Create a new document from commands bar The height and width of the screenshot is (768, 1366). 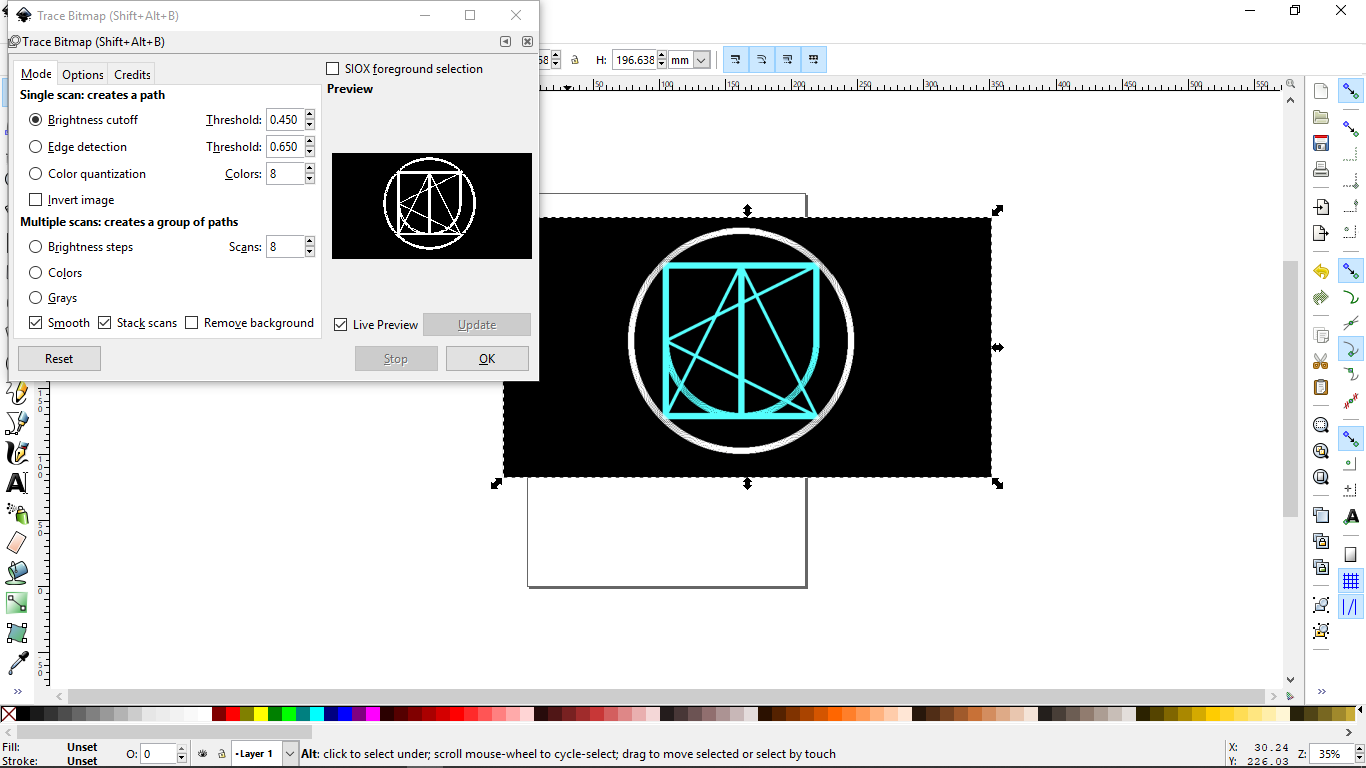pyautogui.click(x=1321, y=91)
